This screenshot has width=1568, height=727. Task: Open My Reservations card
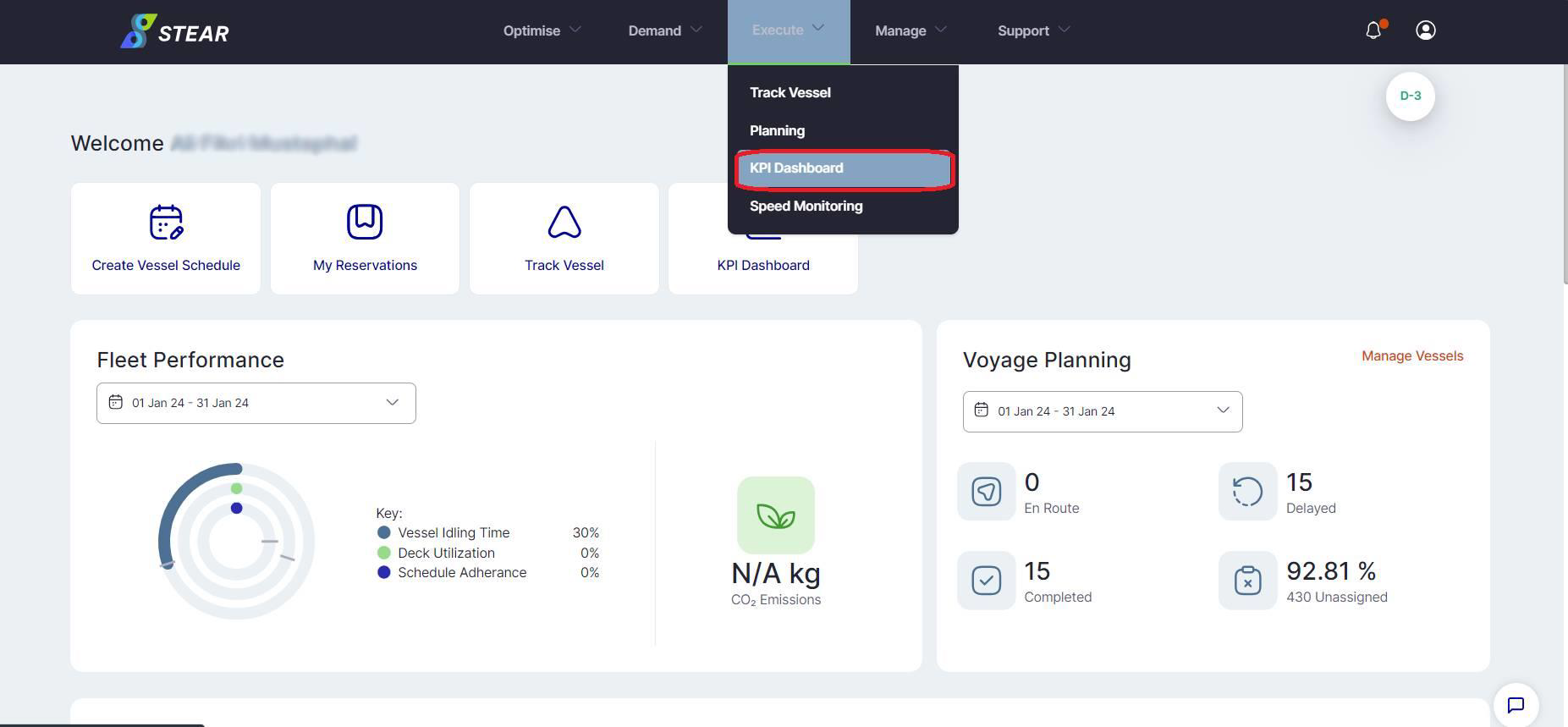coord(365,239)
